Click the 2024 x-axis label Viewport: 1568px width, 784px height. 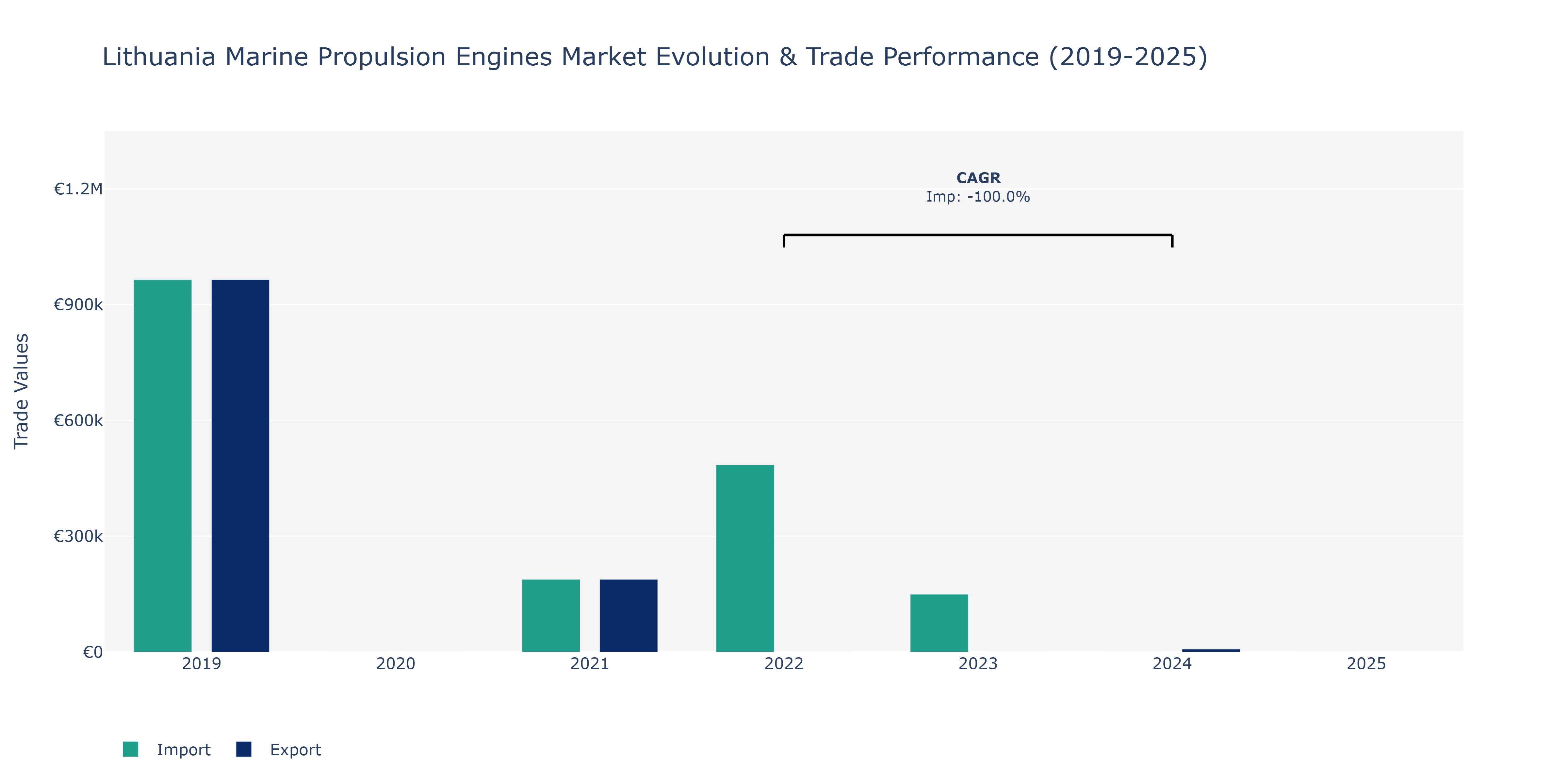[x=1172, y=663]
